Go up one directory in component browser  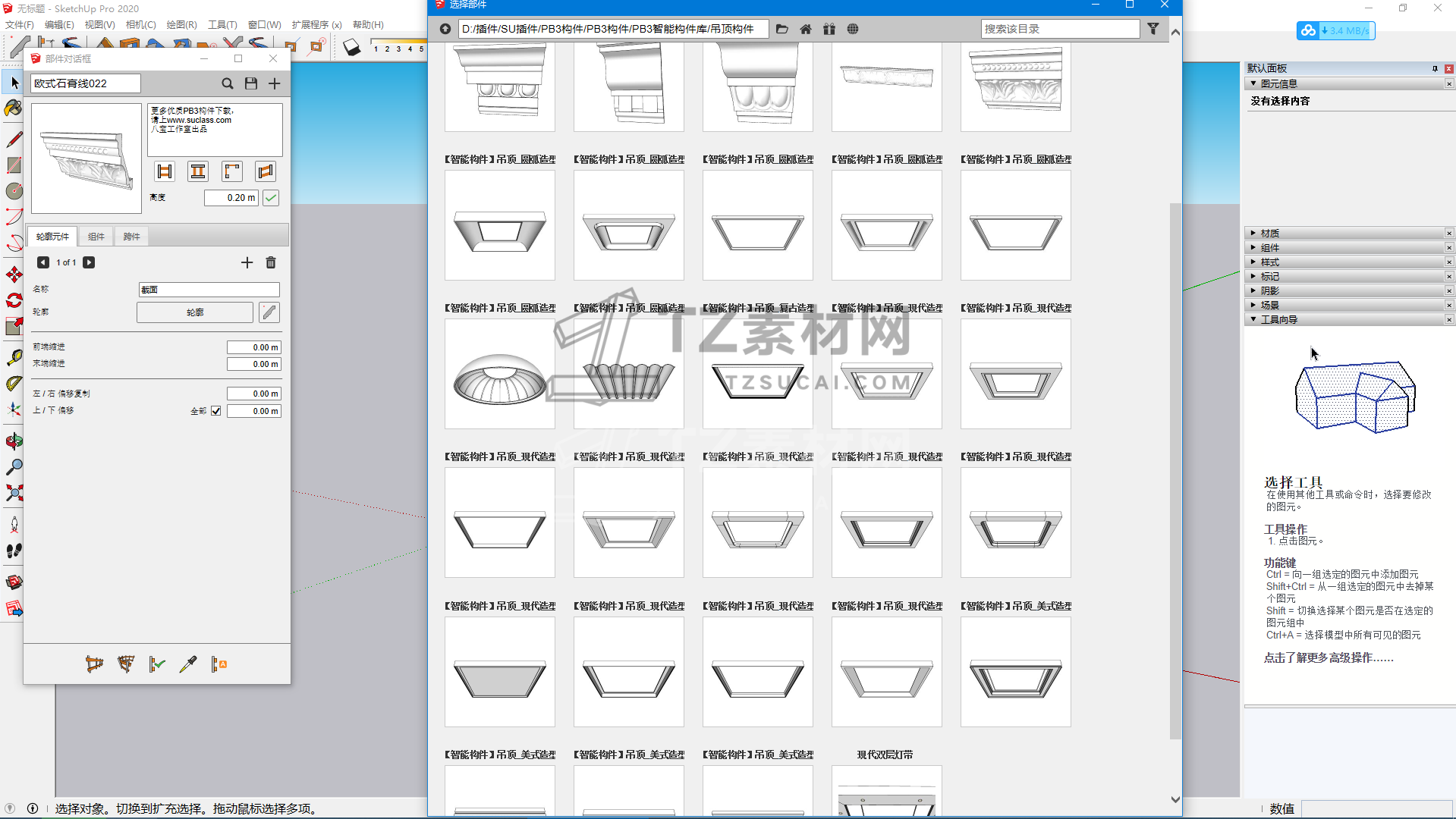(x=445, y=29)
